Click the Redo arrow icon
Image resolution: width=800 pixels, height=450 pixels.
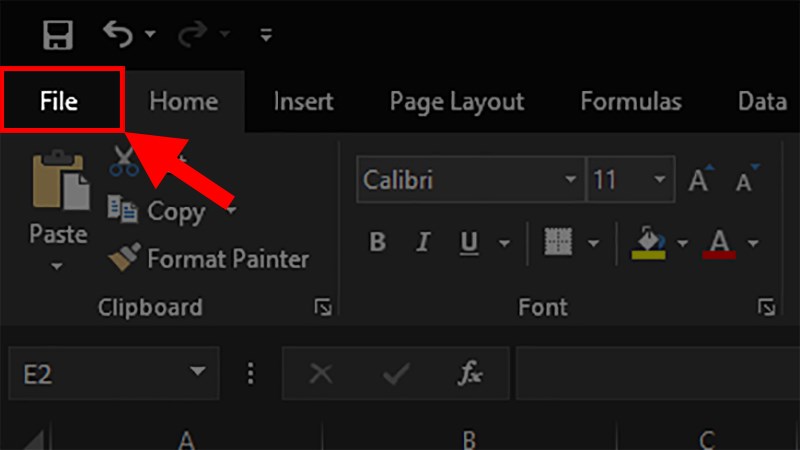tap(192, 34)
